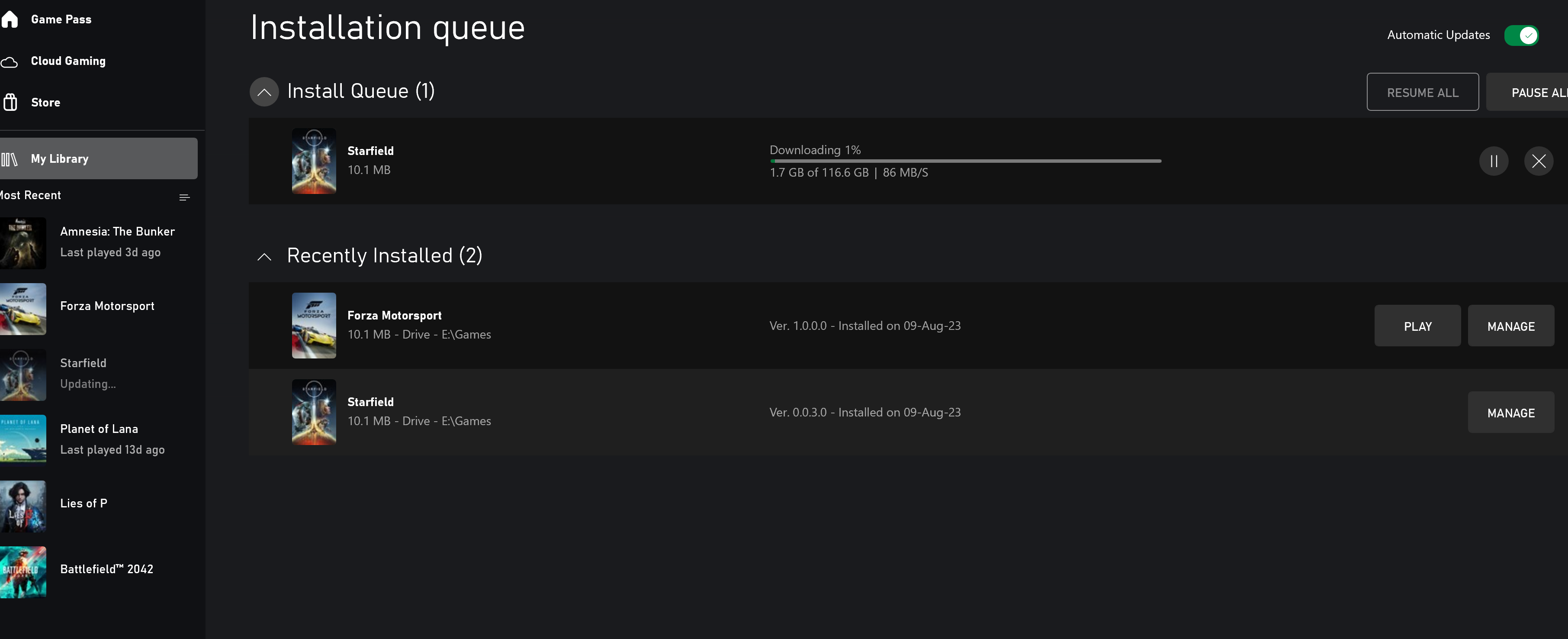
Task: Click MANAGE for installed Starfield
Action: click(x=1510, y=413)
